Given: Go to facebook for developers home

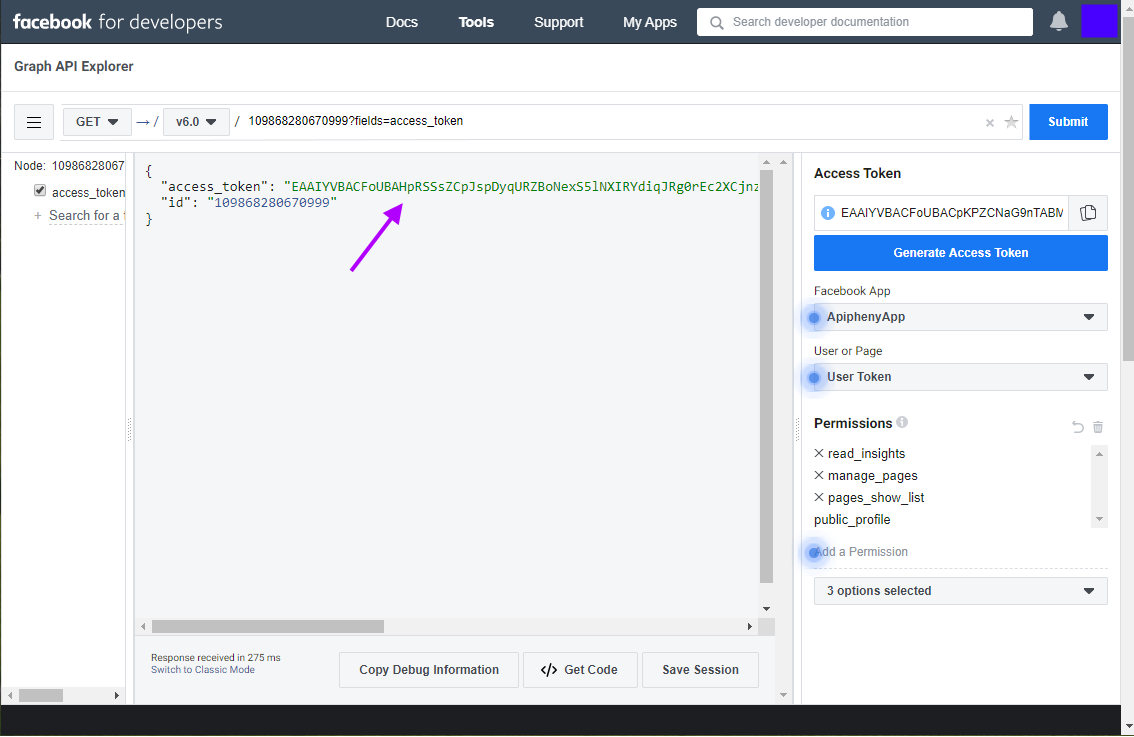Looking at the screenshot, I should (118, 22).
